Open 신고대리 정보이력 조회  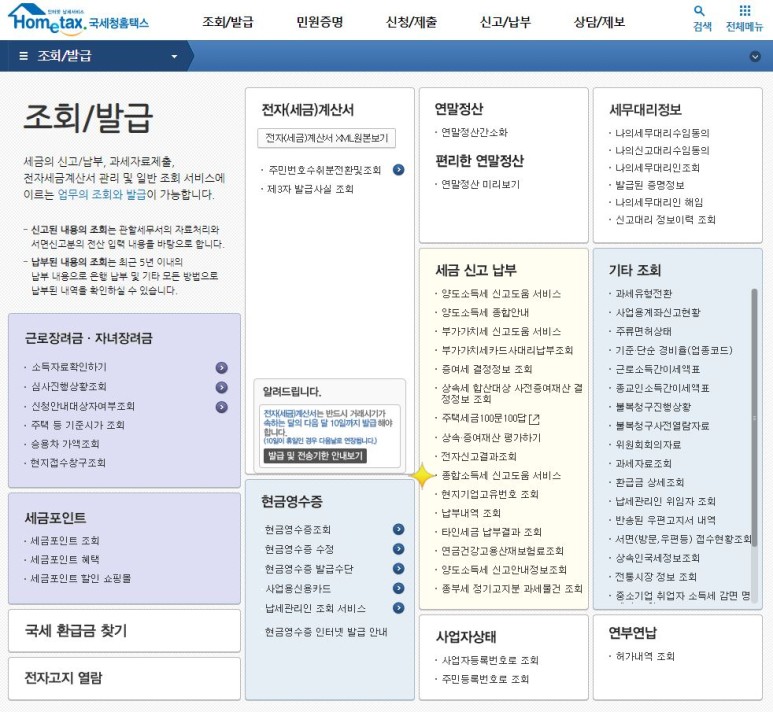[x=665, y=220]
